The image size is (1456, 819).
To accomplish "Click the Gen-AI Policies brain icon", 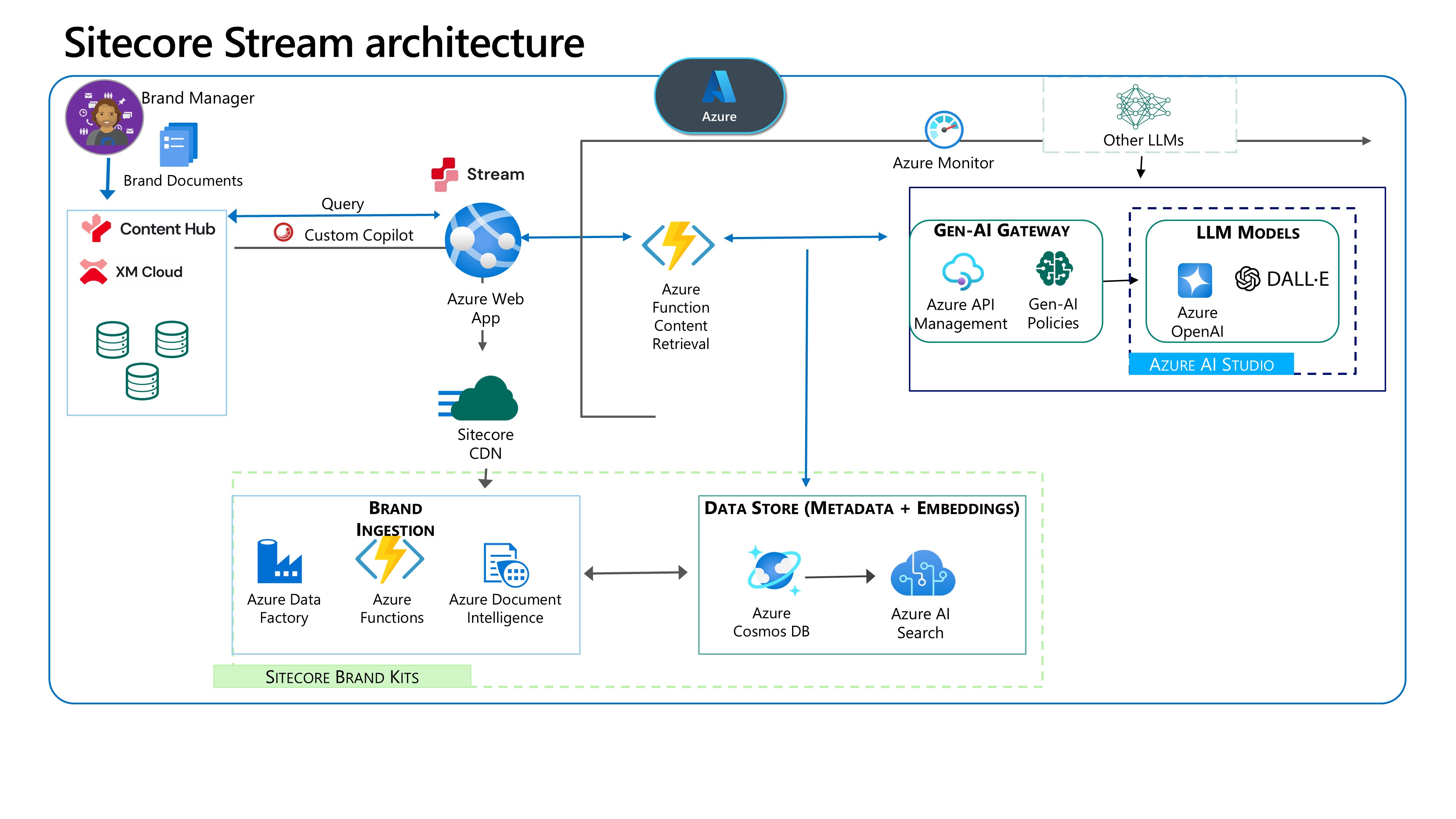I will click(1053, 269).
